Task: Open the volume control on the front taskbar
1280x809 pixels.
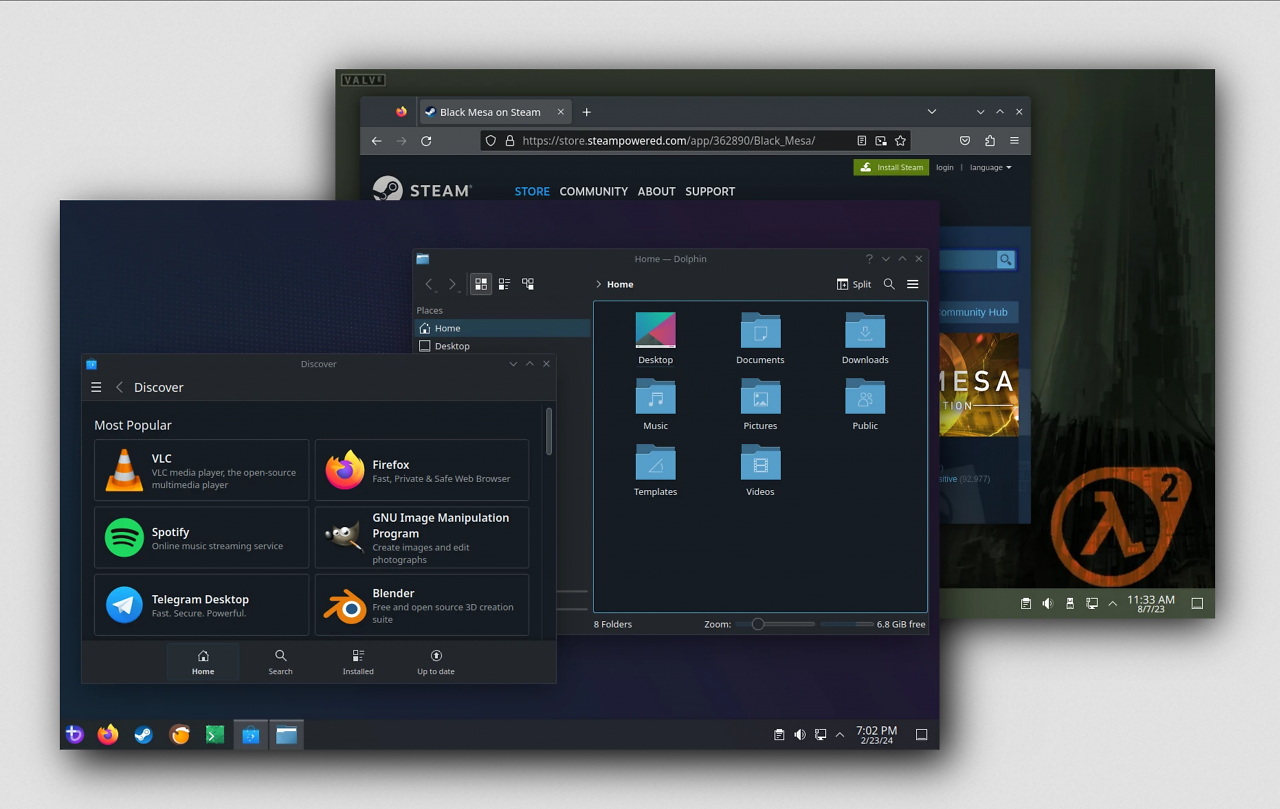Action: point(800,735)
